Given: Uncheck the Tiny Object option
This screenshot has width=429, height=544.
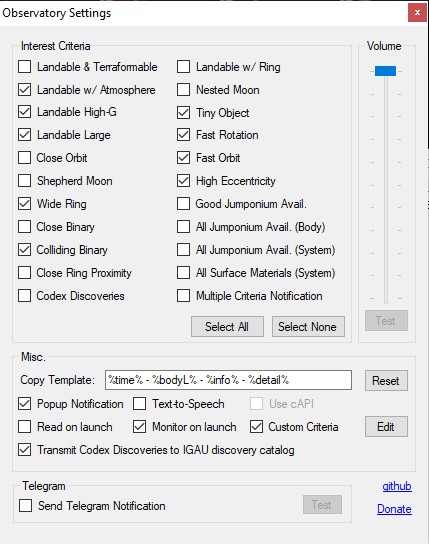Looking at the screenshot, I should [183, 112].
